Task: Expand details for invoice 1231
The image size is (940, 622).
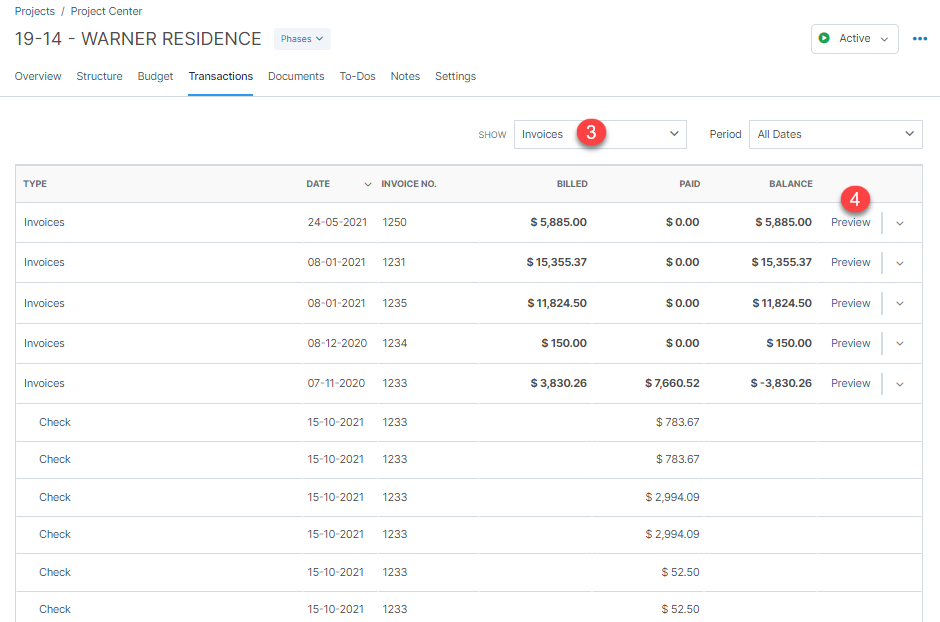Action: (x=899, y=262)
